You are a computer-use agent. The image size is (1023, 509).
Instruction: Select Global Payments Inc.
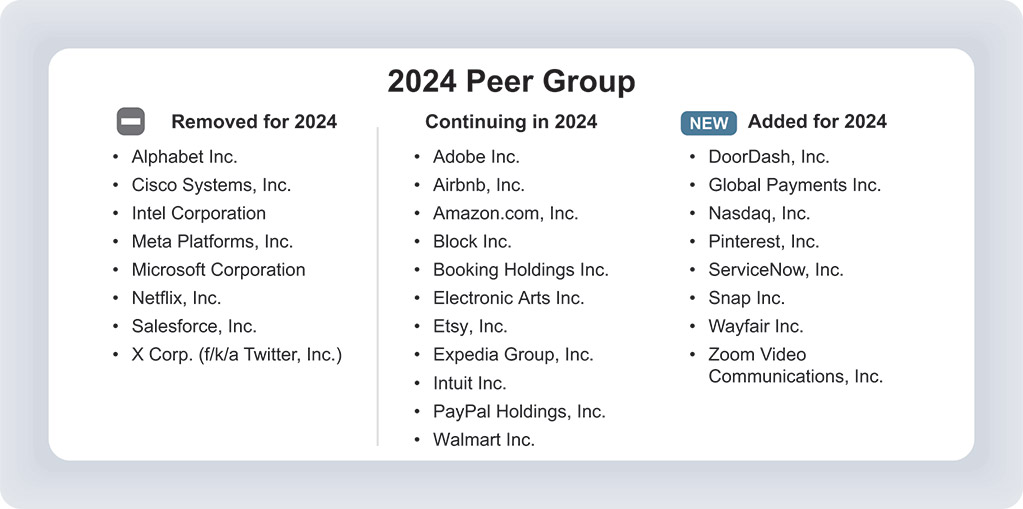point(795,185)
